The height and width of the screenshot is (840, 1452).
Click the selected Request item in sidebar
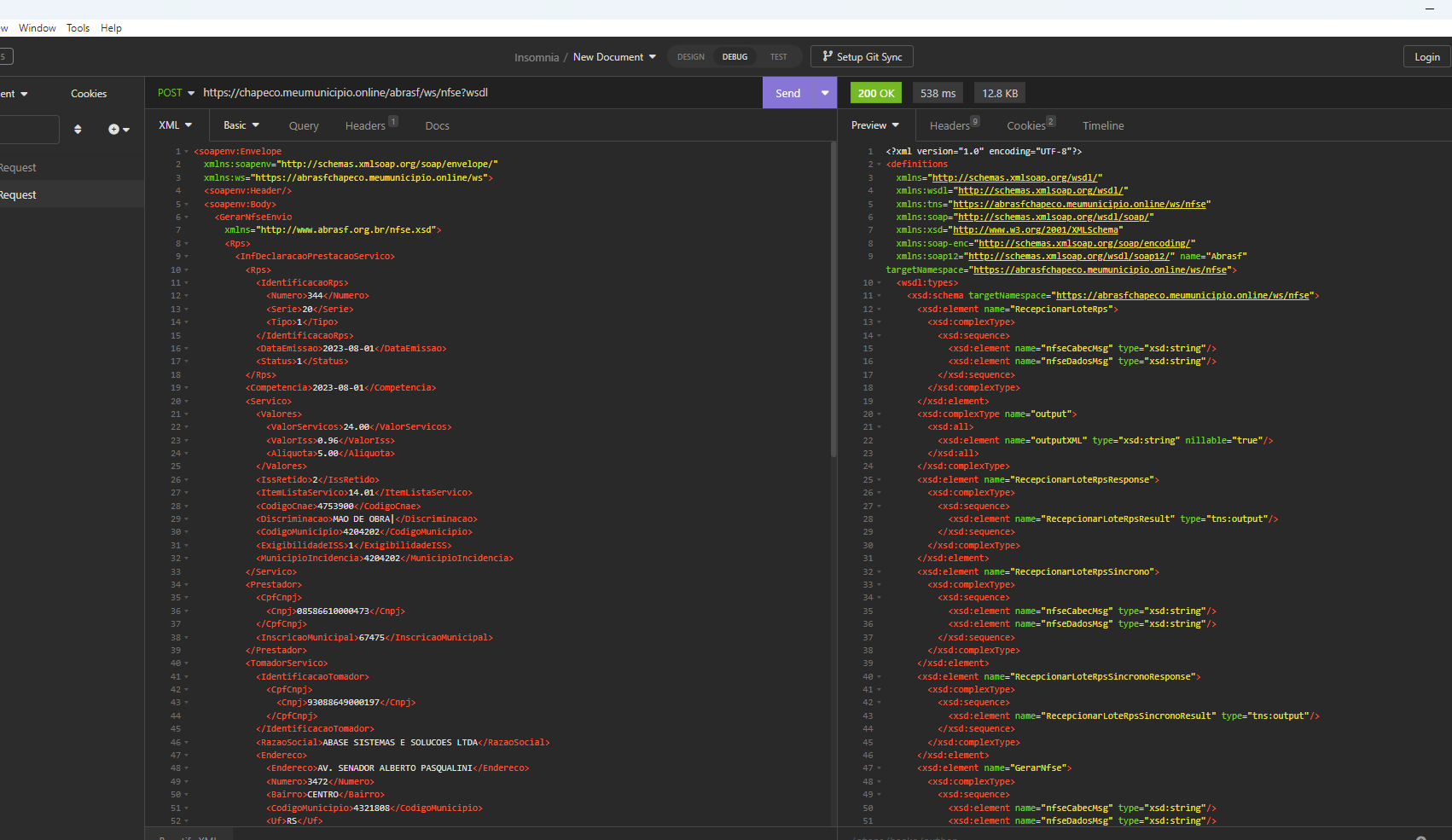[72, 194]
